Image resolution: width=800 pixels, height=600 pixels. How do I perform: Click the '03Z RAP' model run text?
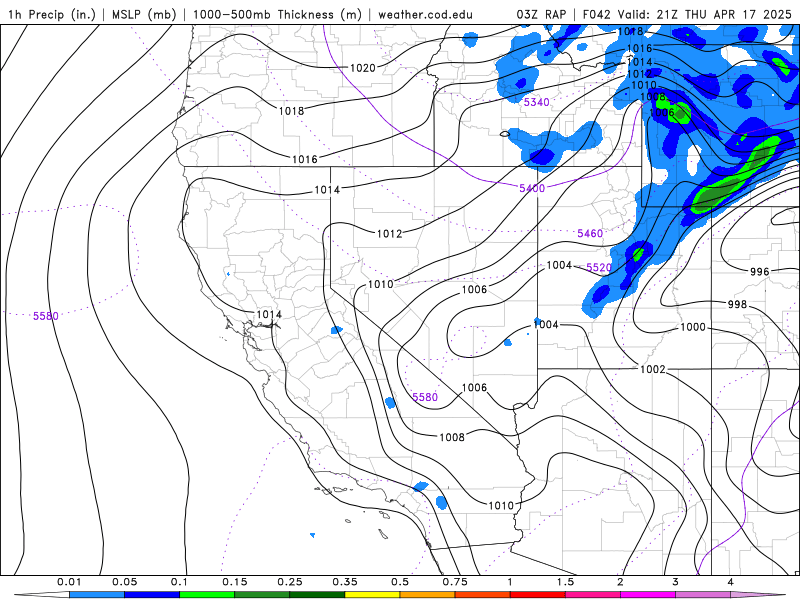pyautogui.click(x=541, y=14)
